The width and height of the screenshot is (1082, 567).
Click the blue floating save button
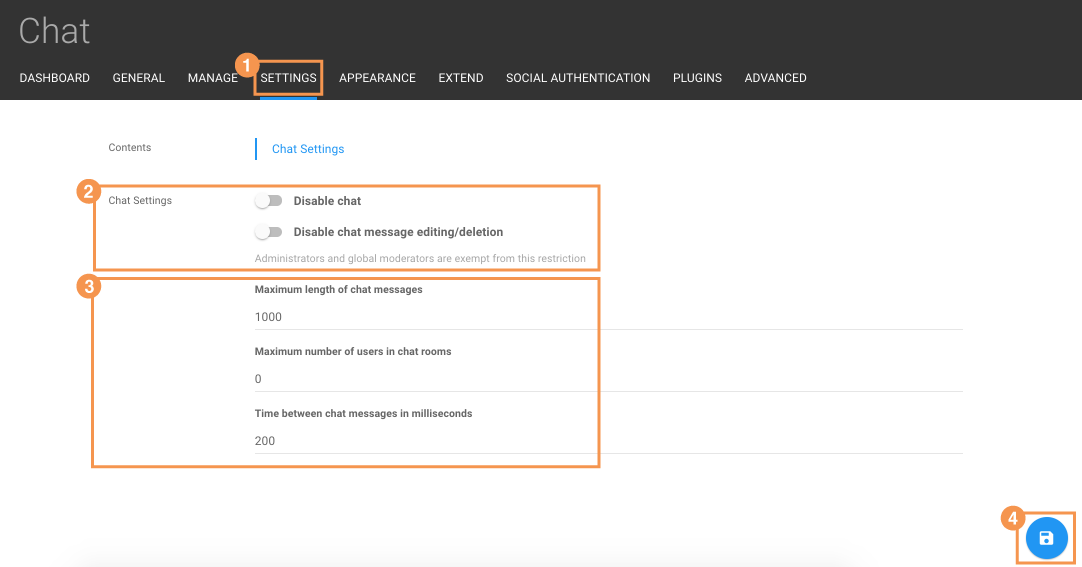pyautogui.click(x=1046, y=538)
